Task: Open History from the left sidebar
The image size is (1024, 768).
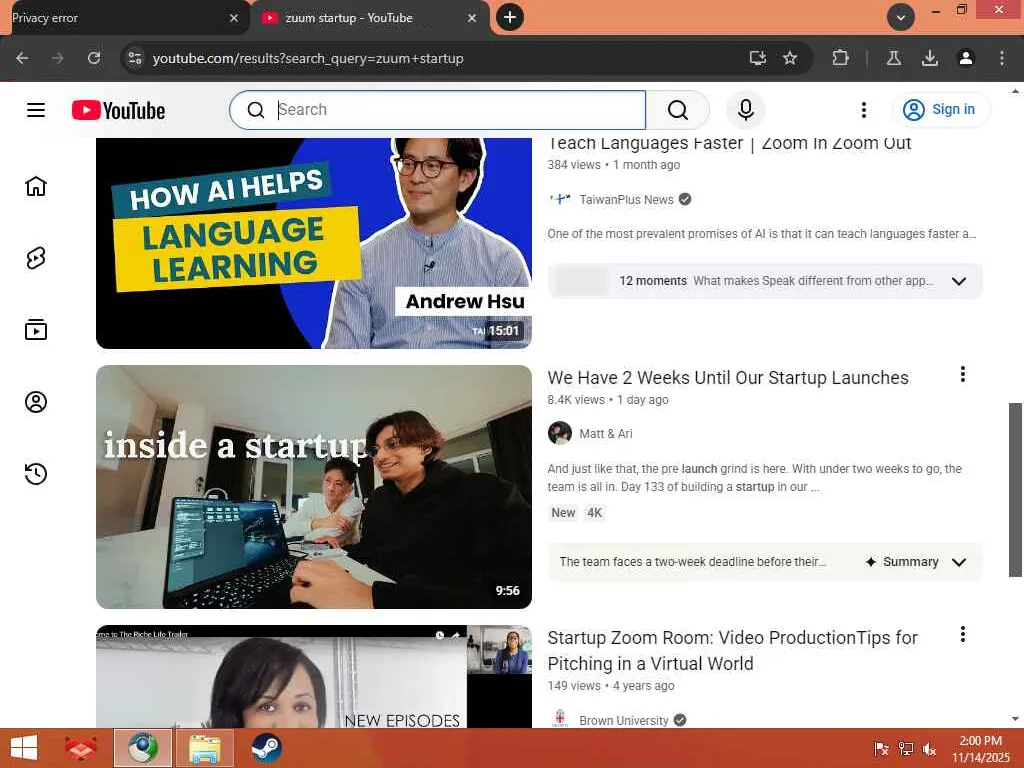Action: [36, 473]
